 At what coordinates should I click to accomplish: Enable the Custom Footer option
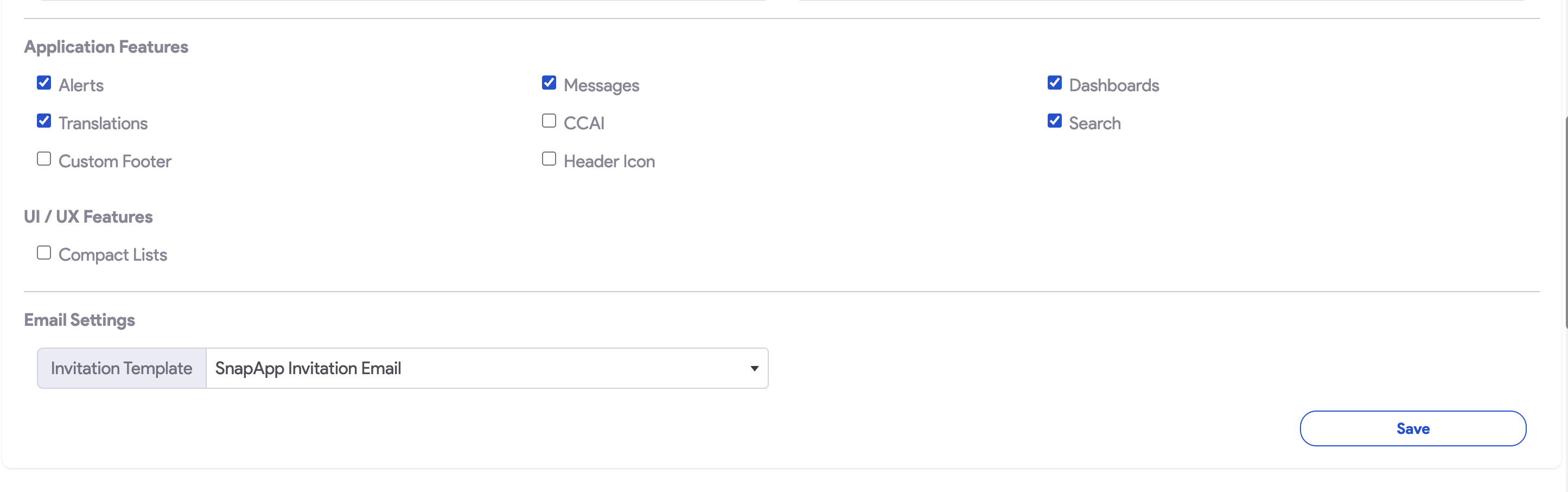tap(43, 159)
